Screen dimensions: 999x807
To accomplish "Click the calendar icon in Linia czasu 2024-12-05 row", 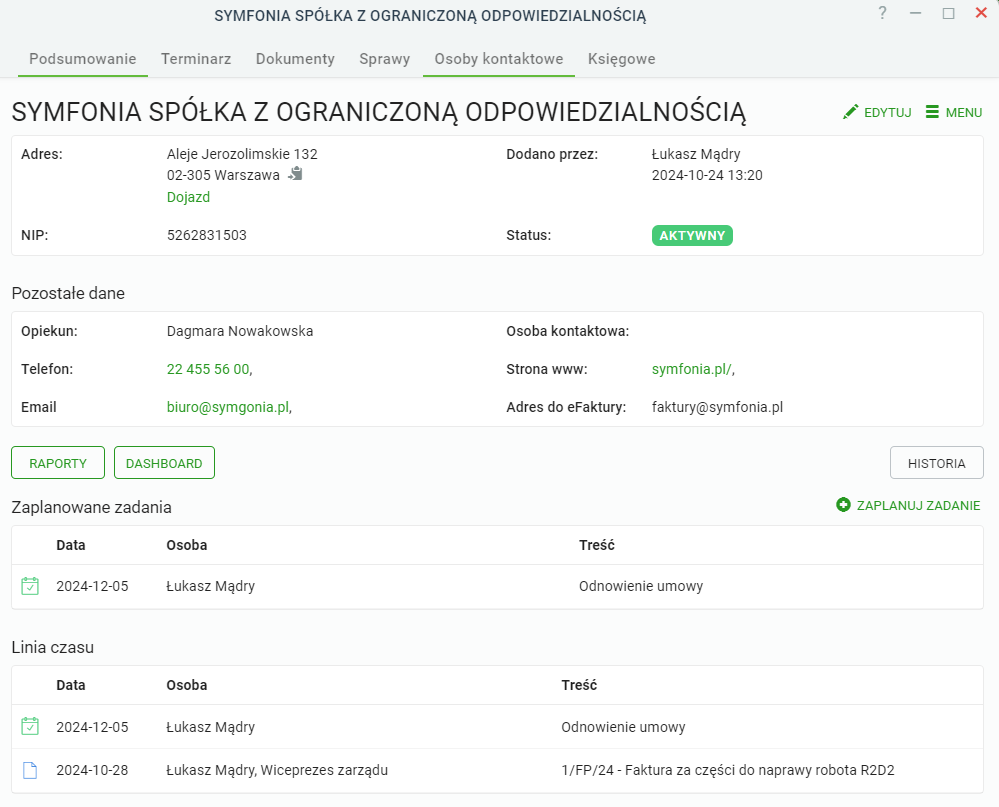I will click(x=30, y=726).
